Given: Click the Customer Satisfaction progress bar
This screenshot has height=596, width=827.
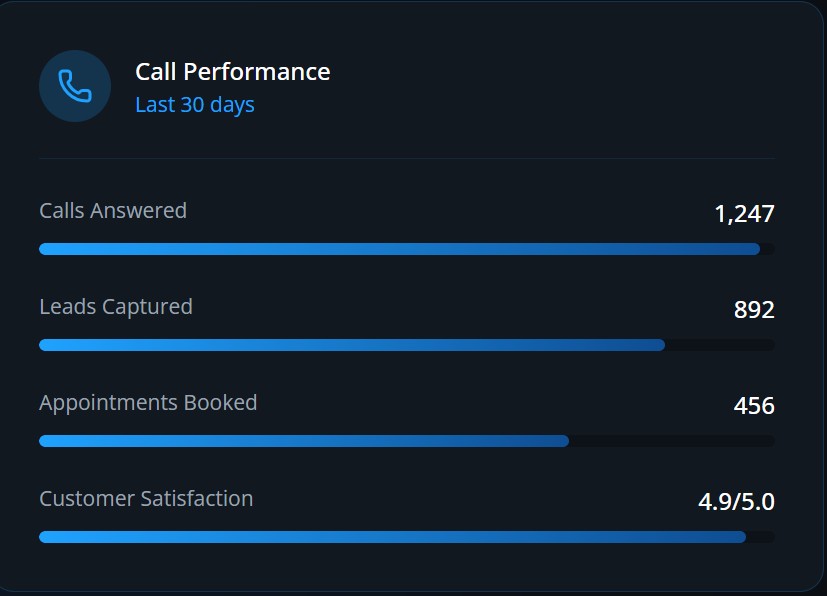Looking at the screenshot, I should [x=407, y=537].
